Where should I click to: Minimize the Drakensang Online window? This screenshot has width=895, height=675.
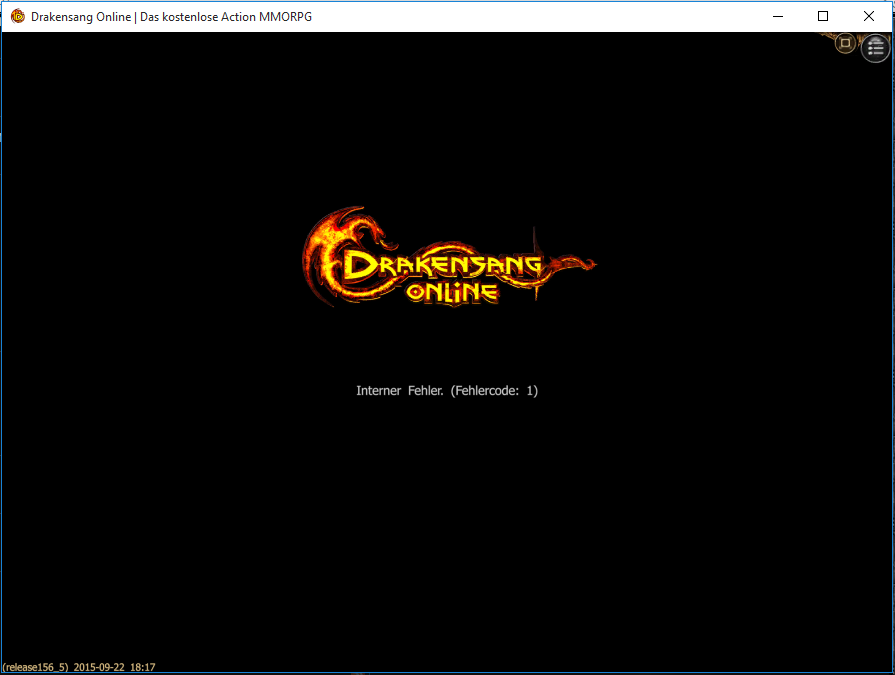pyautogui.click(x=777, y=17)
